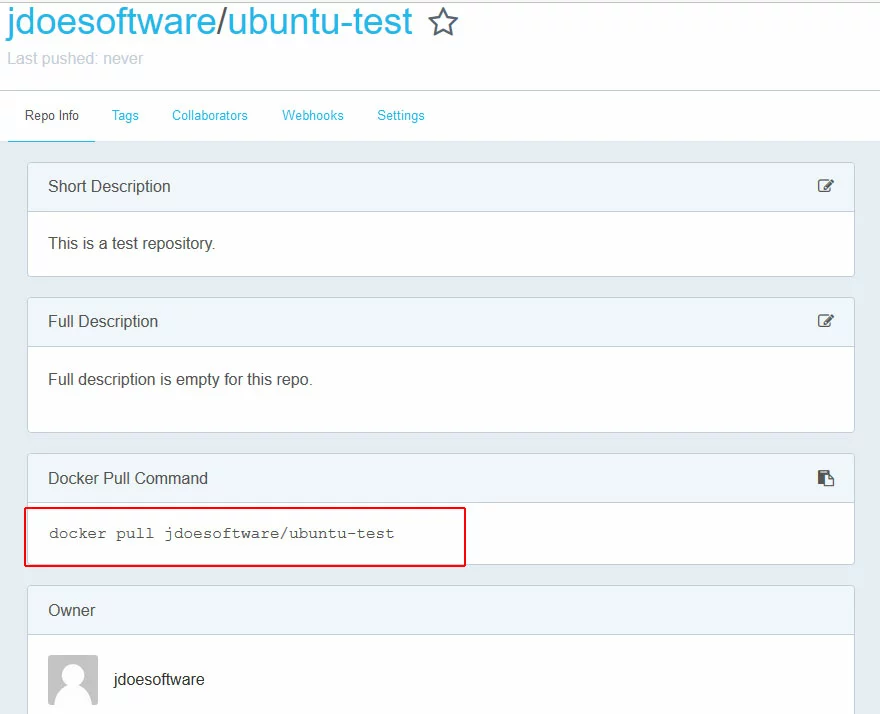Click 'This is a test repository.' text
The height and width of the screenshot is (714, 880).
point(131,244)
